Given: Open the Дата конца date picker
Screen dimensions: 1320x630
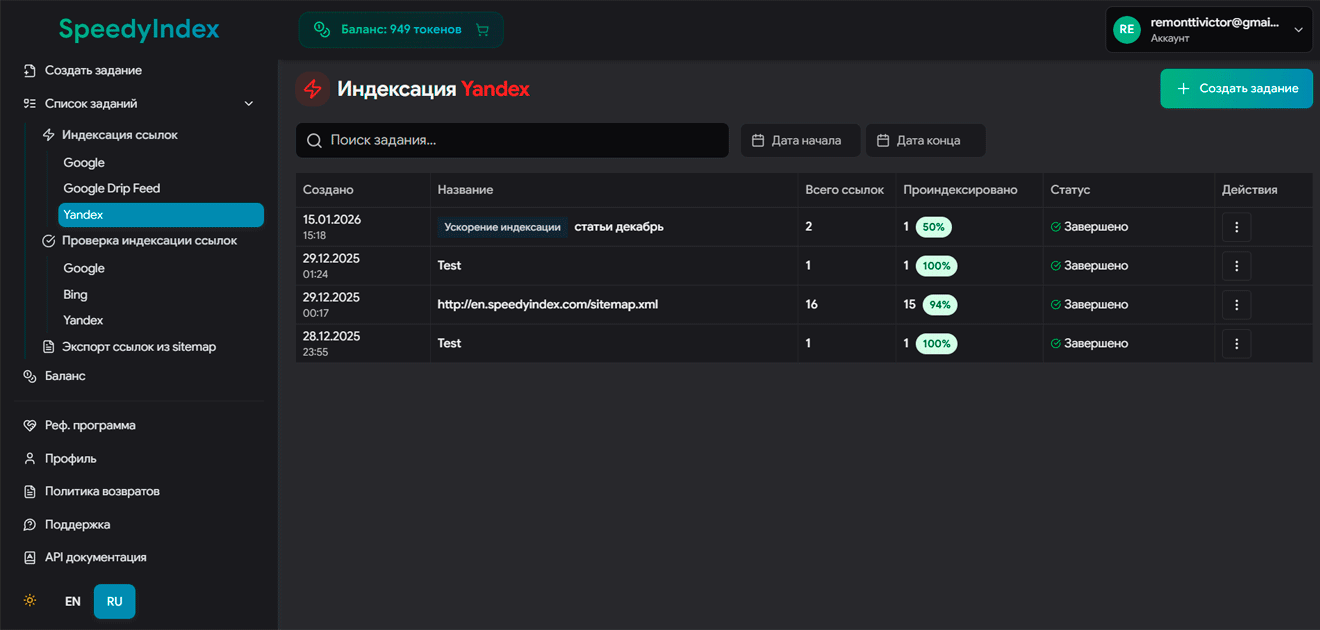Looking at the screenshot, I should [x=925, y=141].
